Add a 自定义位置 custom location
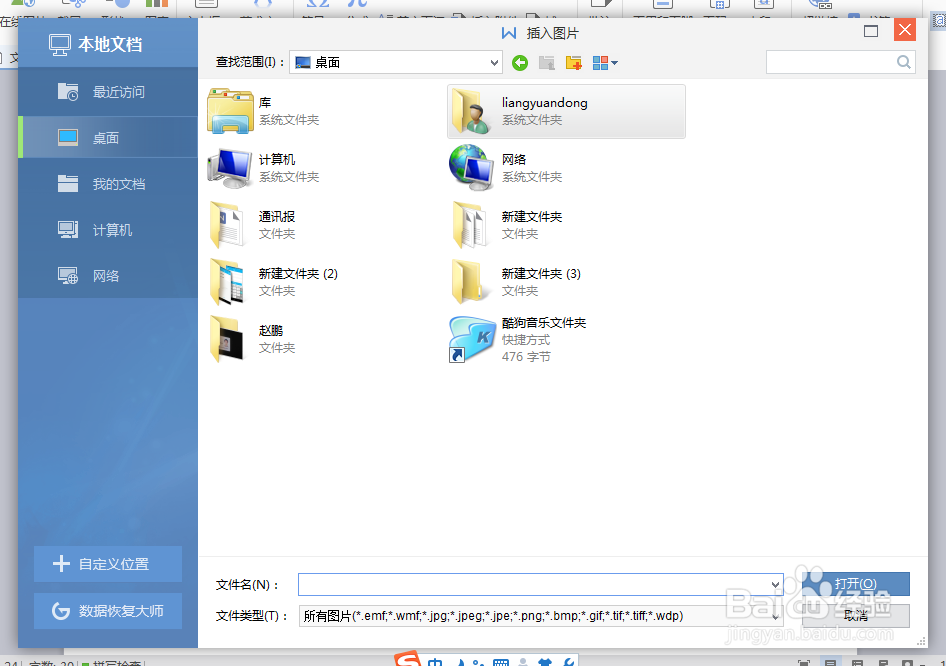This screenshot has height=666, width=946. [x=107, y=564]
